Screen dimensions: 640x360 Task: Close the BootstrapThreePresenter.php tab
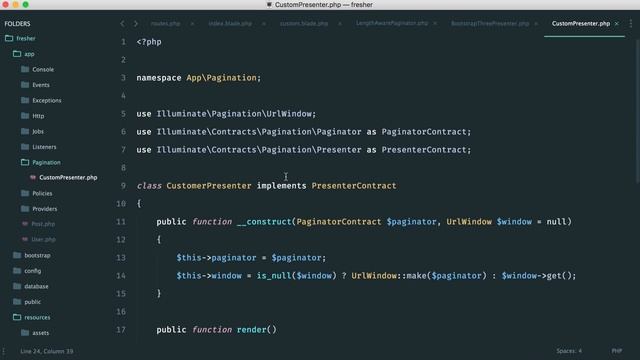[x=536, y=24]
